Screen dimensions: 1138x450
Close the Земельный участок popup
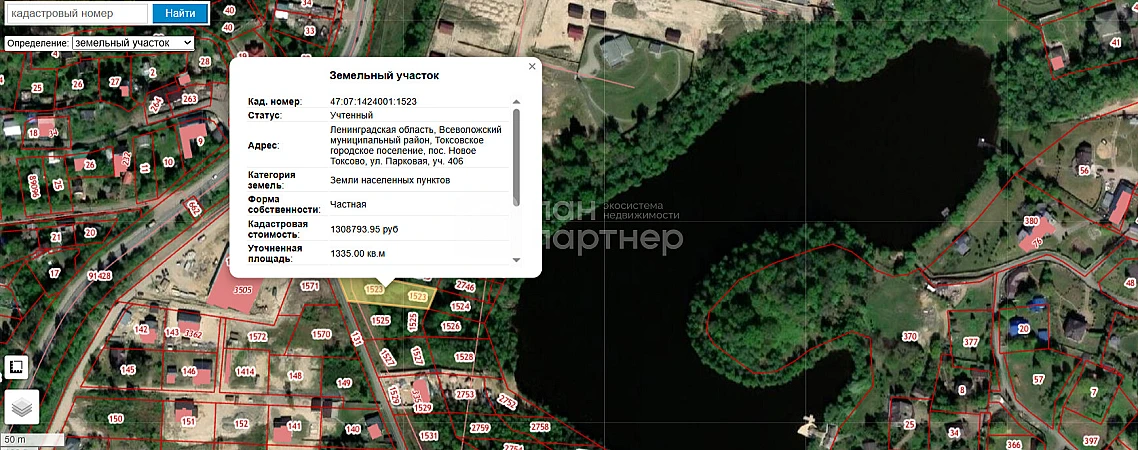click(x=532, y=67)
